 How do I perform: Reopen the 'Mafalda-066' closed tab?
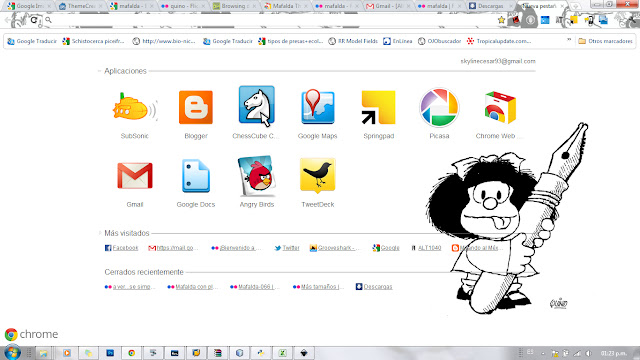pyautogui.click(x=255, y=287)
